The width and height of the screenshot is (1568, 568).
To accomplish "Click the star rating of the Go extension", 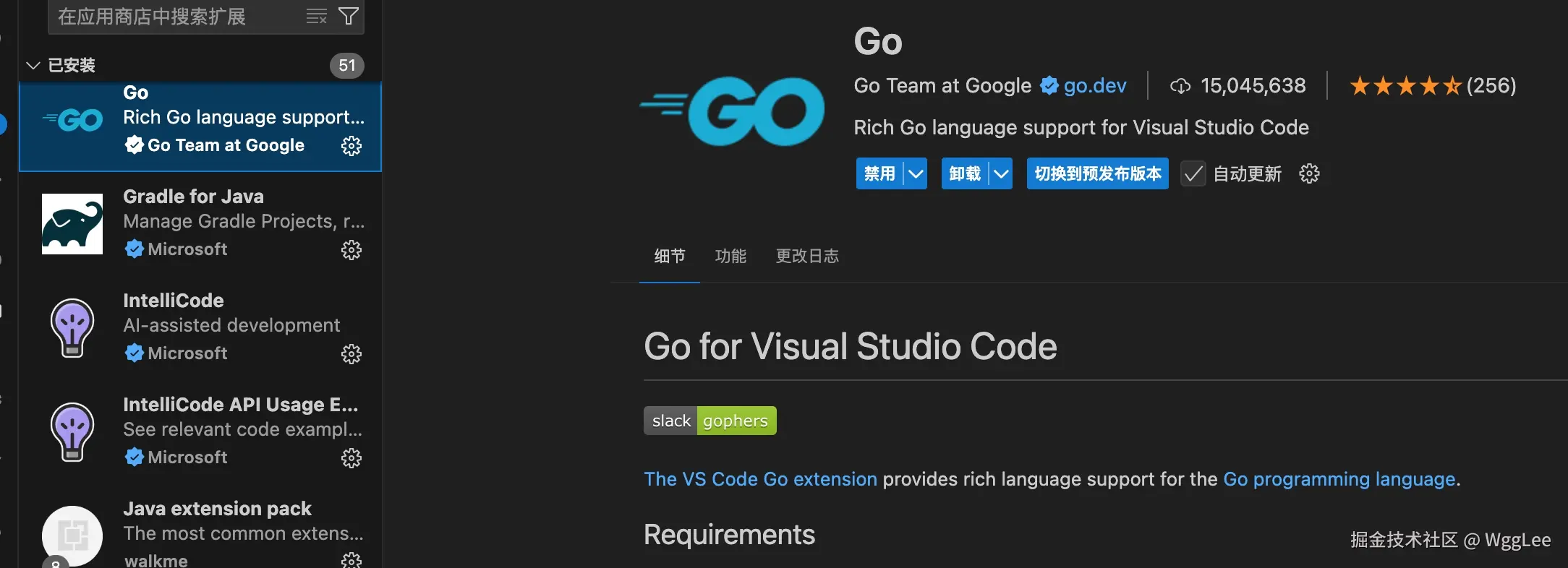I will (1405, 86).
